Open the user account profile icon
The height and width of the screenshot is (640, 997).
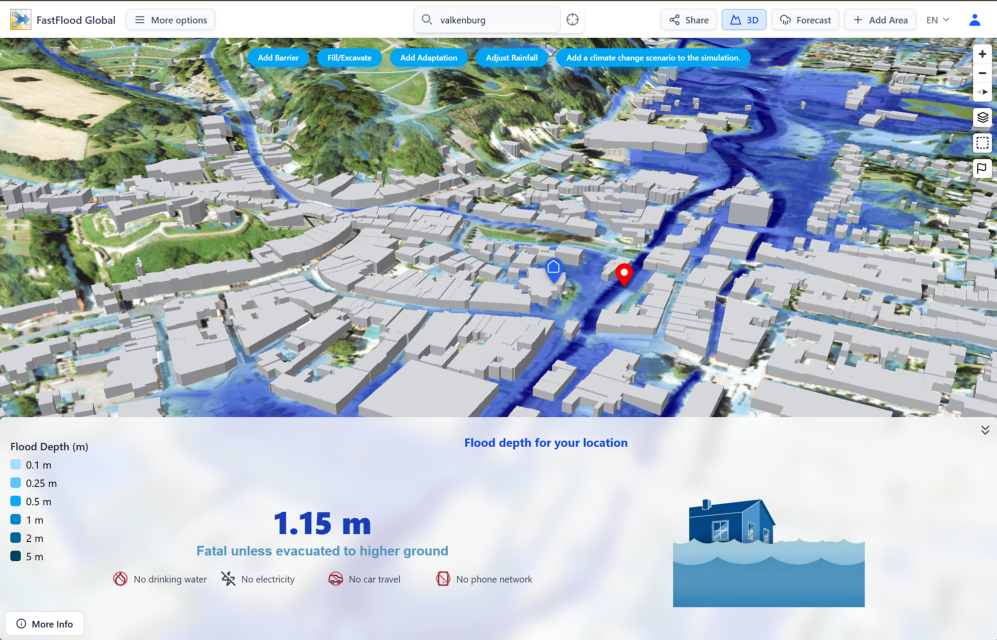975,19
